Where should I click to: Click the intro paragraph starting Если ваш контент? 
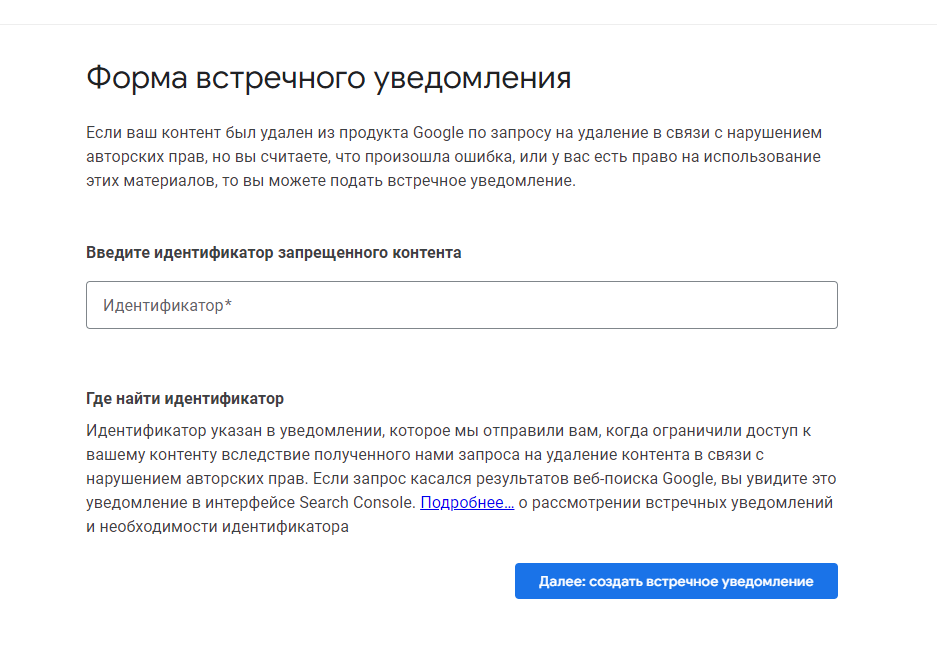pyautogui.click(x=454, y=157)
